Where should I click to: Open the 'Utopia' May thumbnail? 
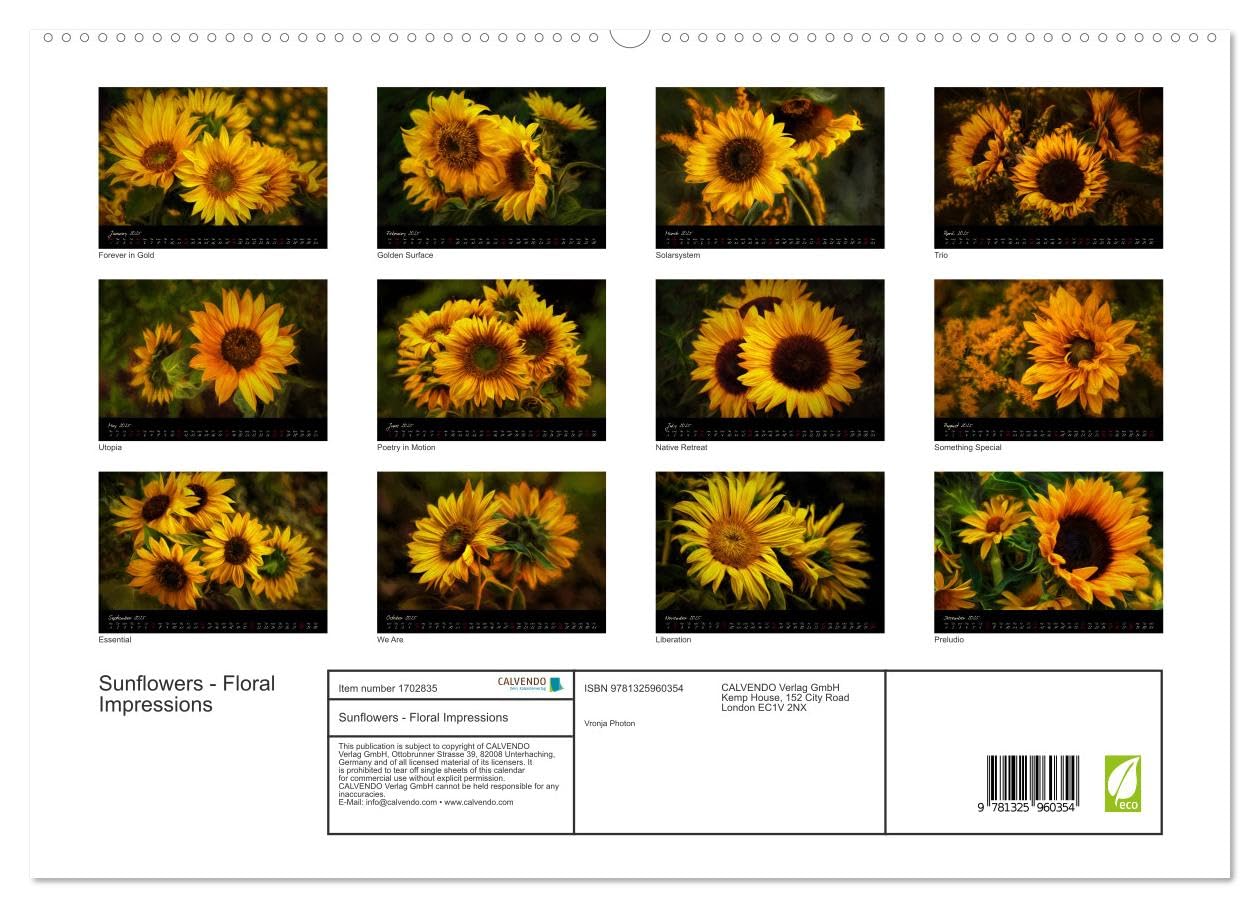[x=213, y=360]
